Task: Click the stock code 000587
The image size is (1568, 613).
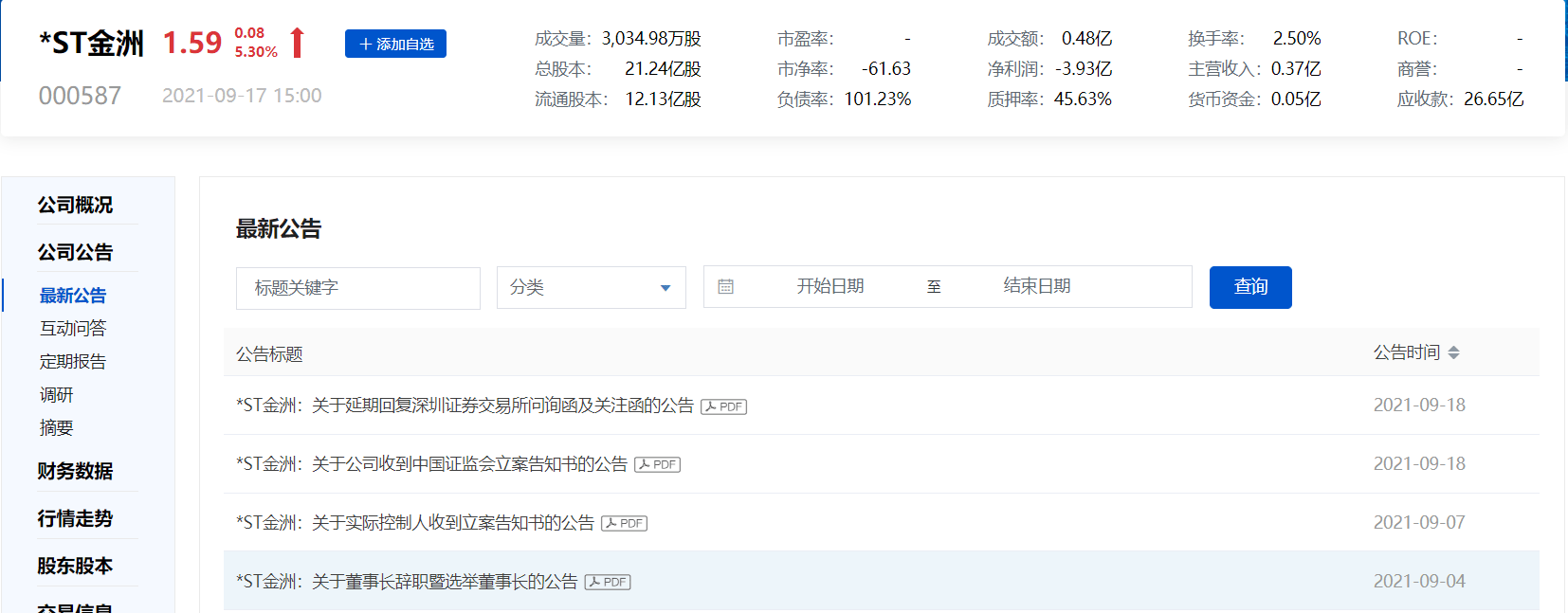Action: coord(80,96)
